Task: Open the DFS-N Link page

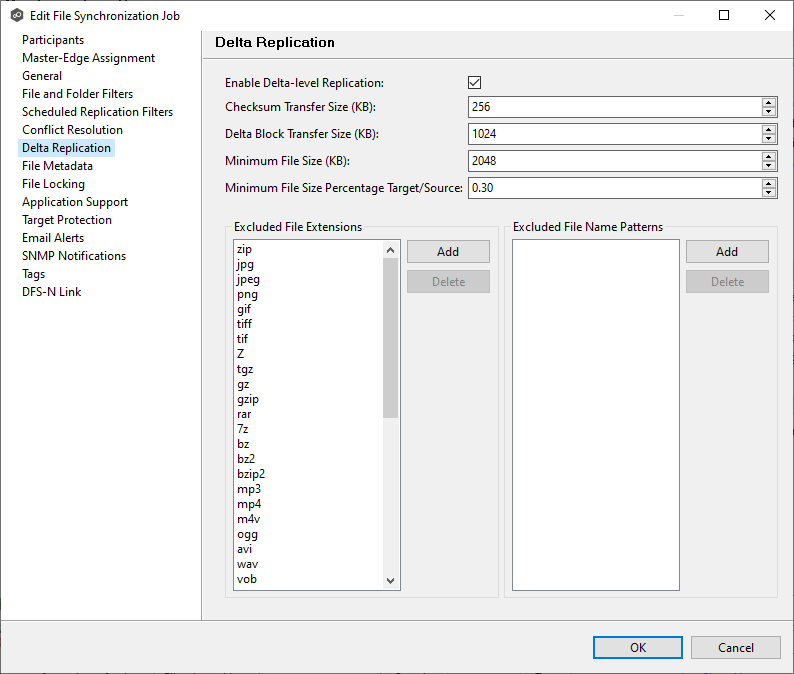Action: (x=51, y=292)
